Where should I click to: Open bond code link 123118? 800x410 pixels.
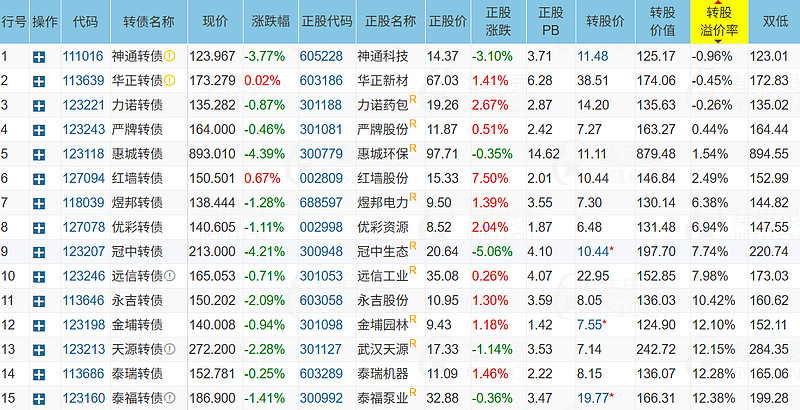tap(83, 154)
